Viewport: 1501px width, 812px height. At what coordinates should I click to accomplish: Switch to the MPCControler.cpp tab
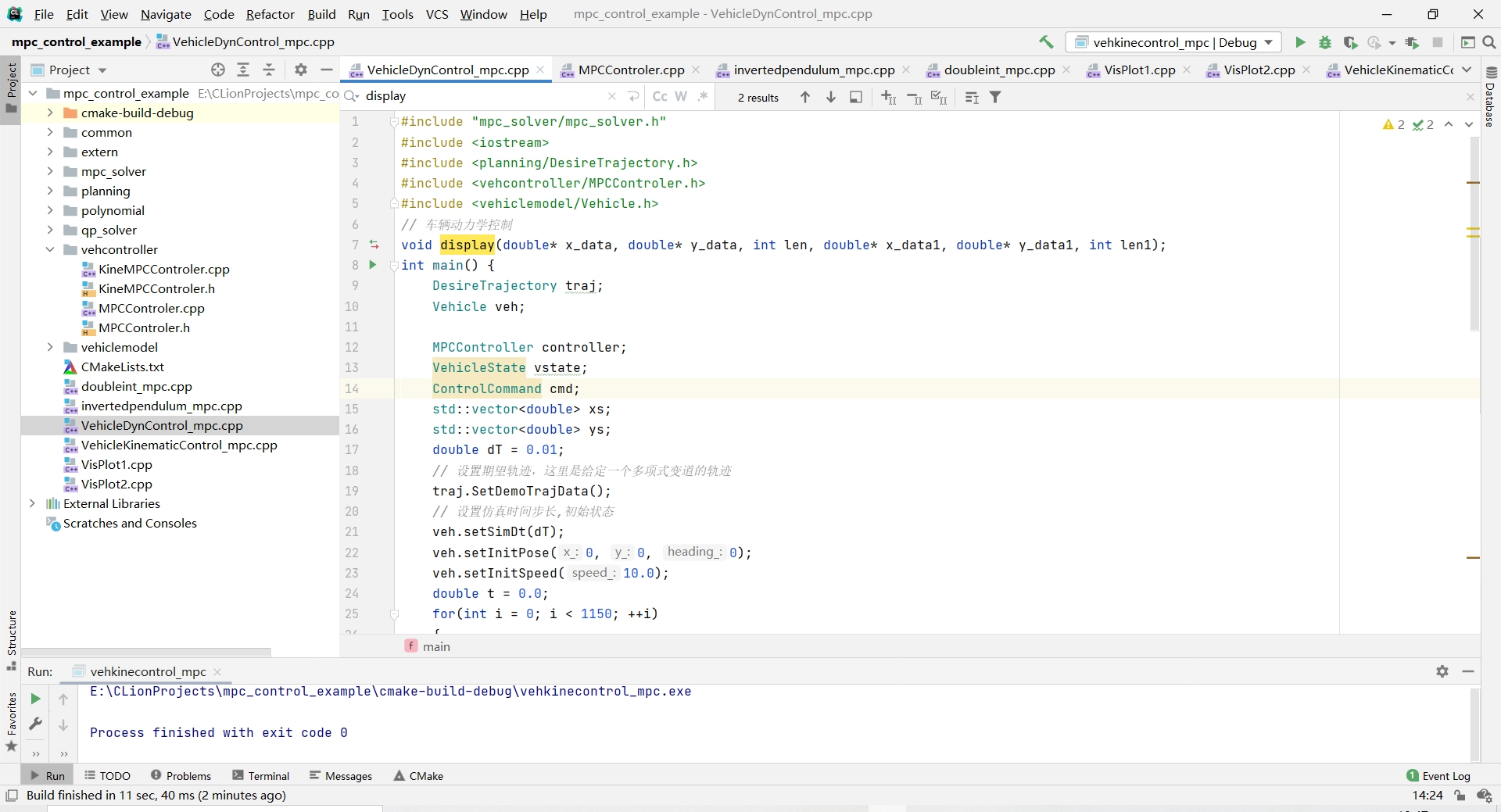630,70
